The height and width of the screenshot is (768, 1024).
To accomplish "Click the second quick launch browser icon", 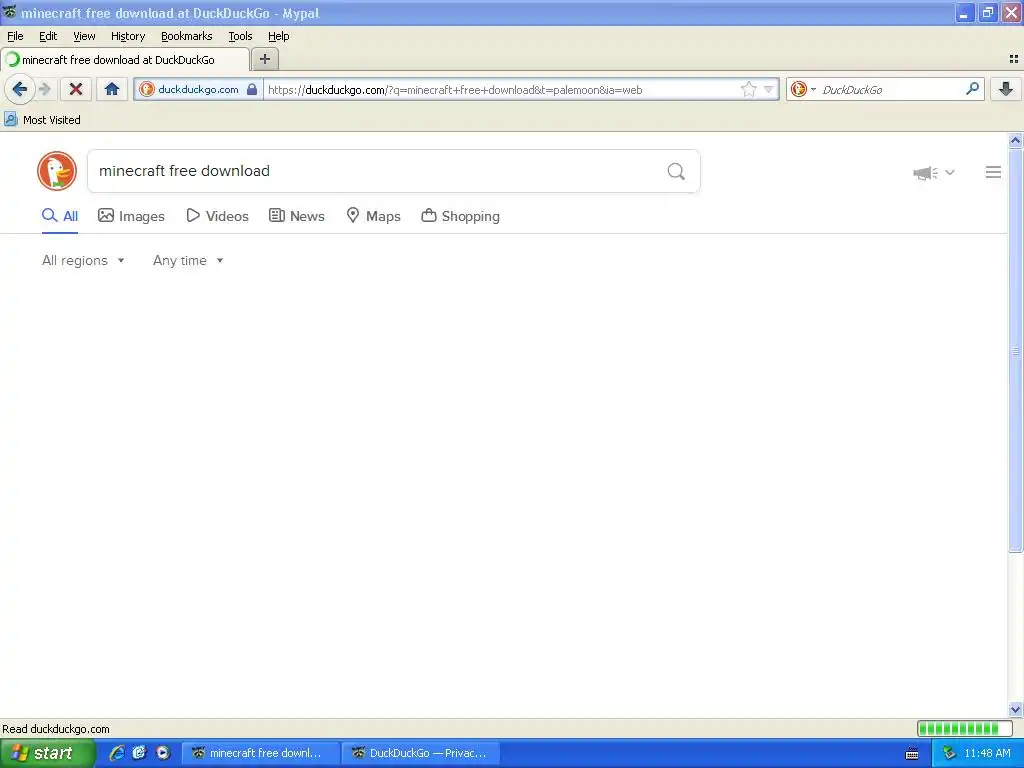I will 140,753.
